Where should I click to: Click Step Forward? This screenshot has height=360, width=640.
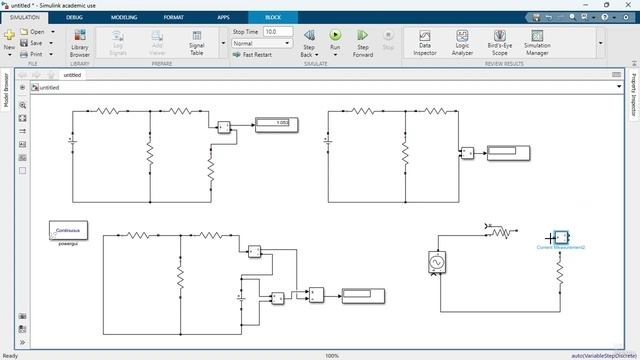[x=362, y=43]
